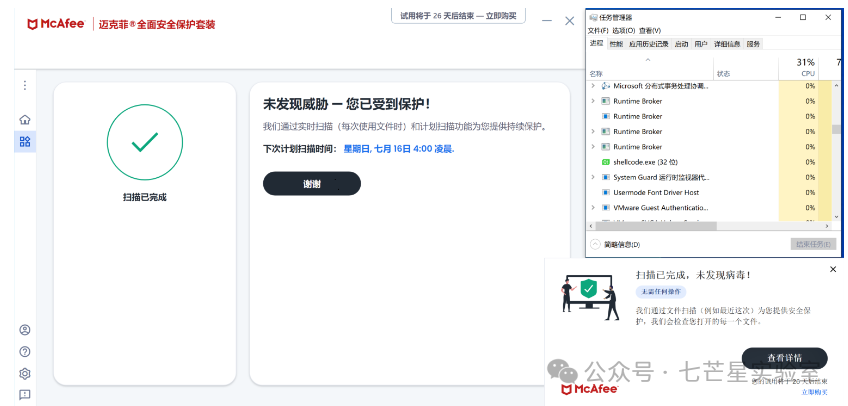Click the 立即购买 link in the popup
The width and height of the screenshot is (848, 406).
point(814,391)
